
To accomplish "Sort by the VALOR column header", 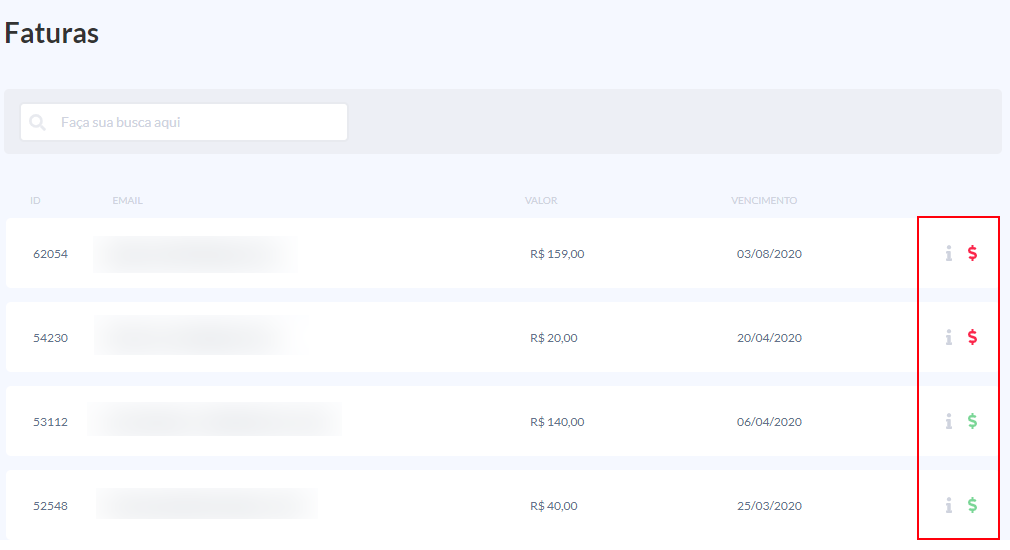I will pos(541,201).
